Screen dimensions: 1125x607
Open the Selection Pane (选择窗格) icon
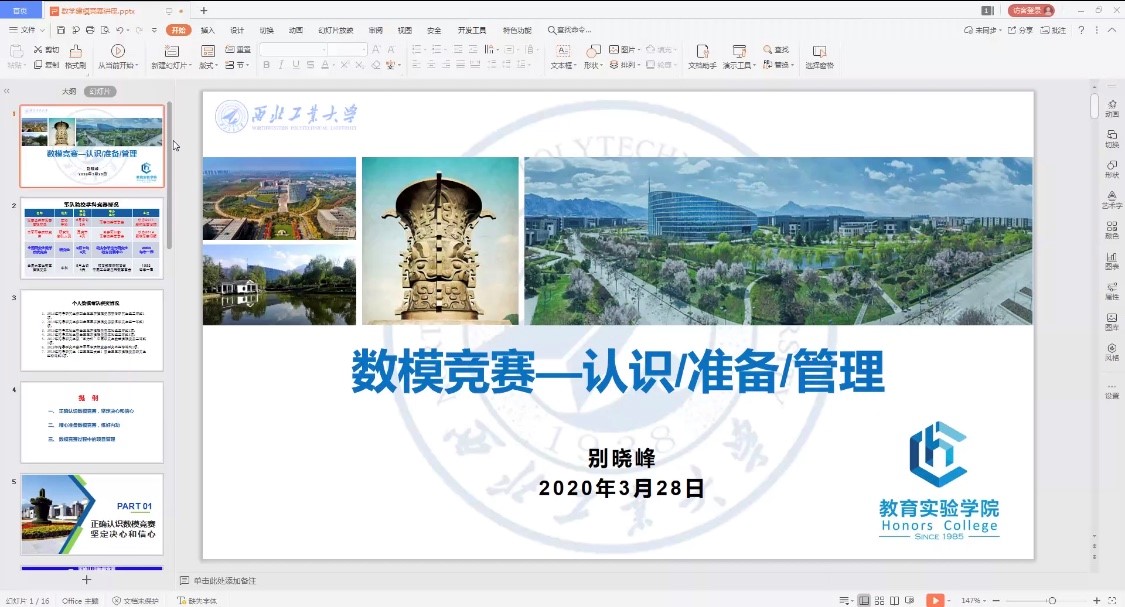(x=819, y=56)
